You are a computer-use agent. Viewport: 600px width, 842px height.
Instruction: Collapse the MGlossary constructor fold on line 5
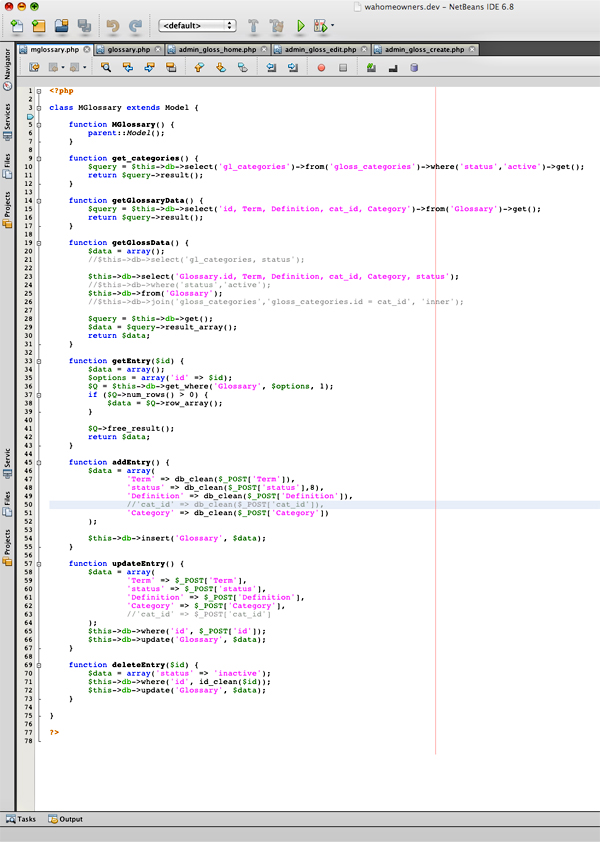point(39,125)
